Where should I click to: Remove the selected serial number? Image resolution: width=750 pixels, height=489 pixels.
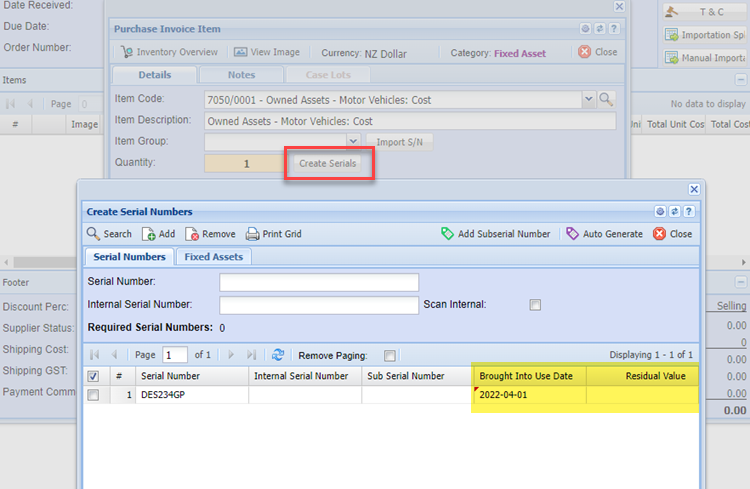coord(210,234)
